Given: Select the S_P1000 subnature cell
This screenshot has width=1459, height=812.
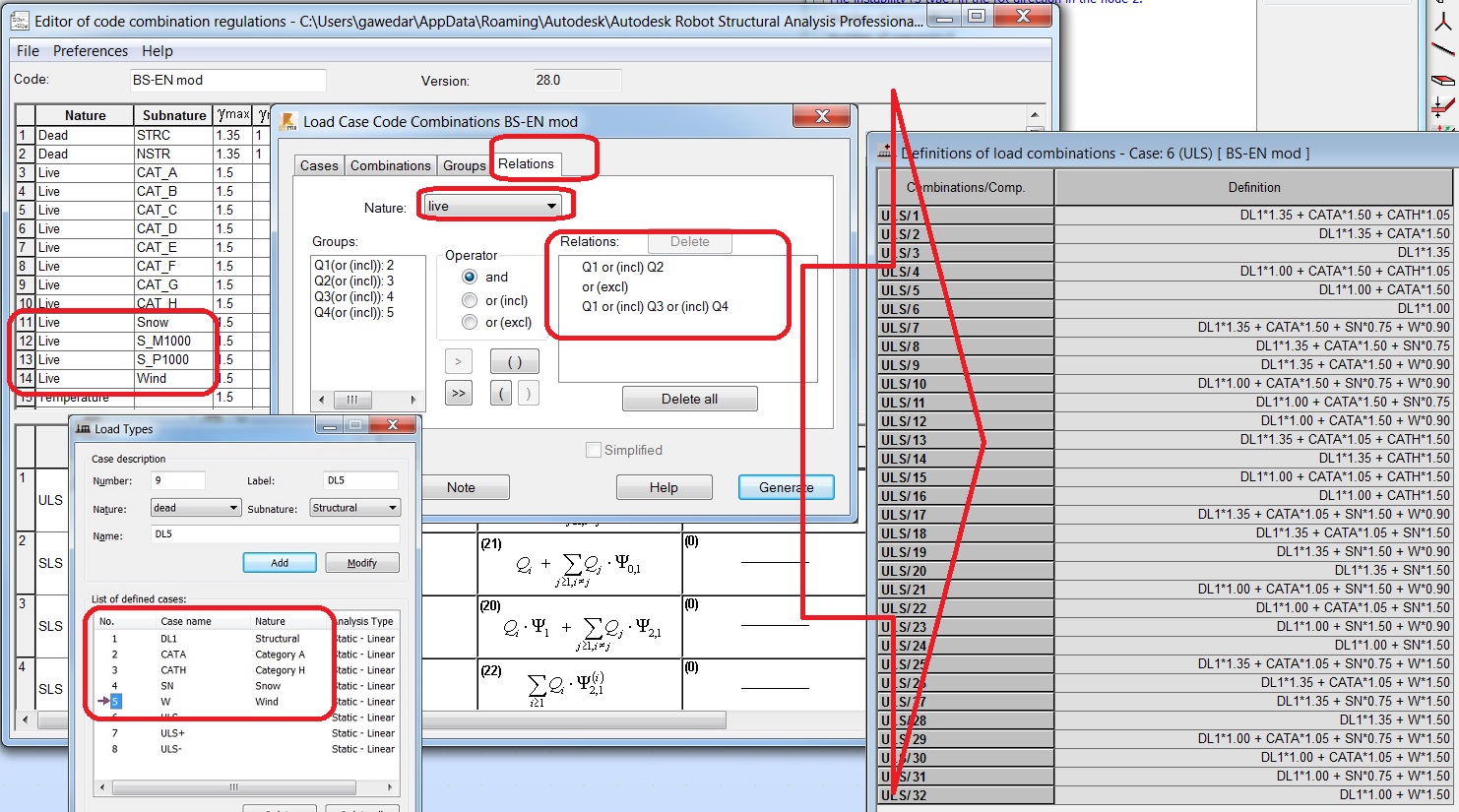Looking at the screenshot, I should [173, 359].
